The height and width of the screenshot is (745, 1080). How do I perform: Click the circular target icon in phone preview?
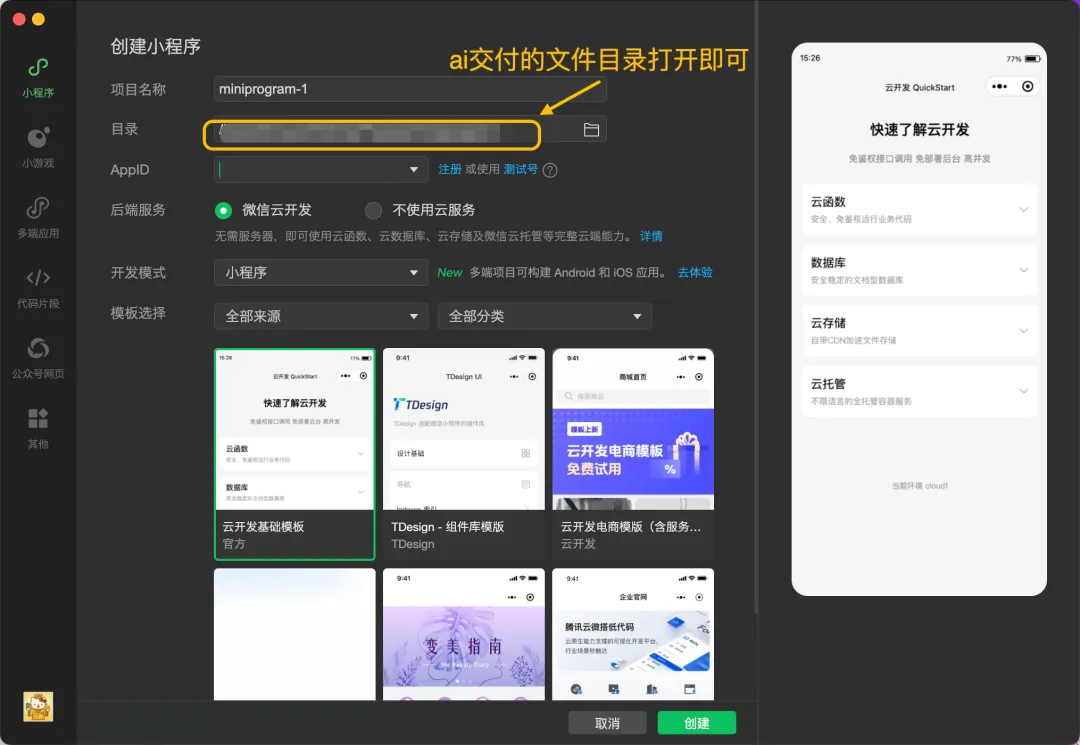(x=1027, y=87)
